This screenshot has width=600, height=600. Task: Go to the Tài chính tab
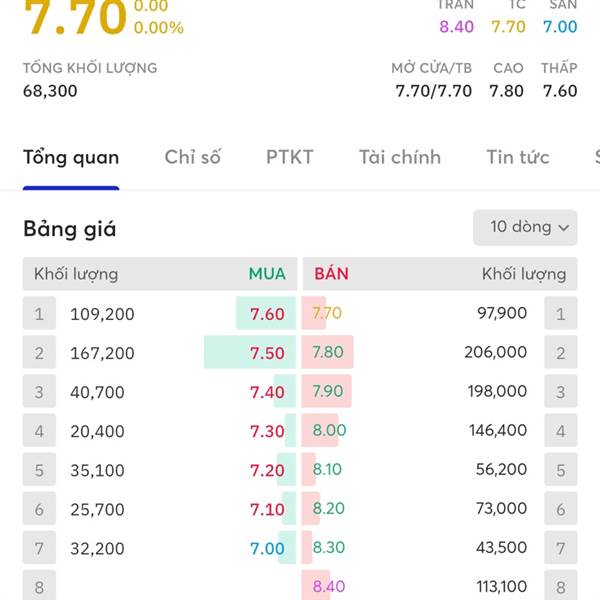(399, 157)
